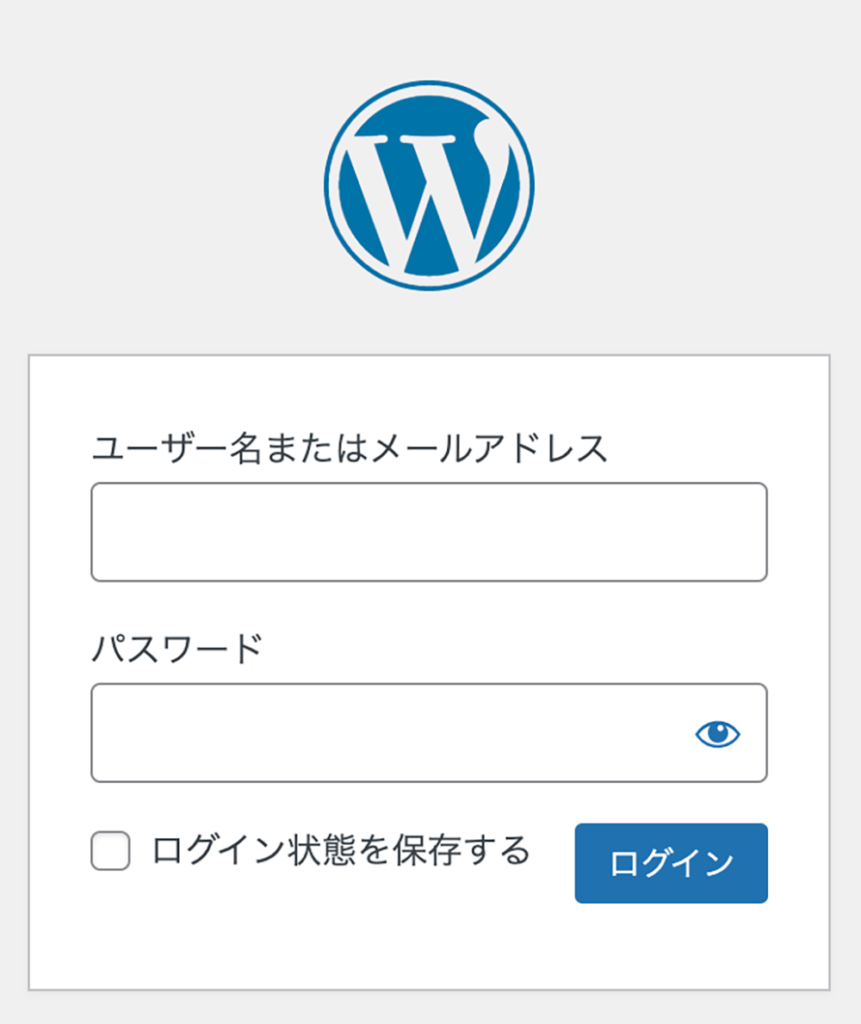Image resolution: width=861 pixels, height=1024 pixels.
Task: Check the ログイン状態を保存する checkbox
Action: click(111, 852)
